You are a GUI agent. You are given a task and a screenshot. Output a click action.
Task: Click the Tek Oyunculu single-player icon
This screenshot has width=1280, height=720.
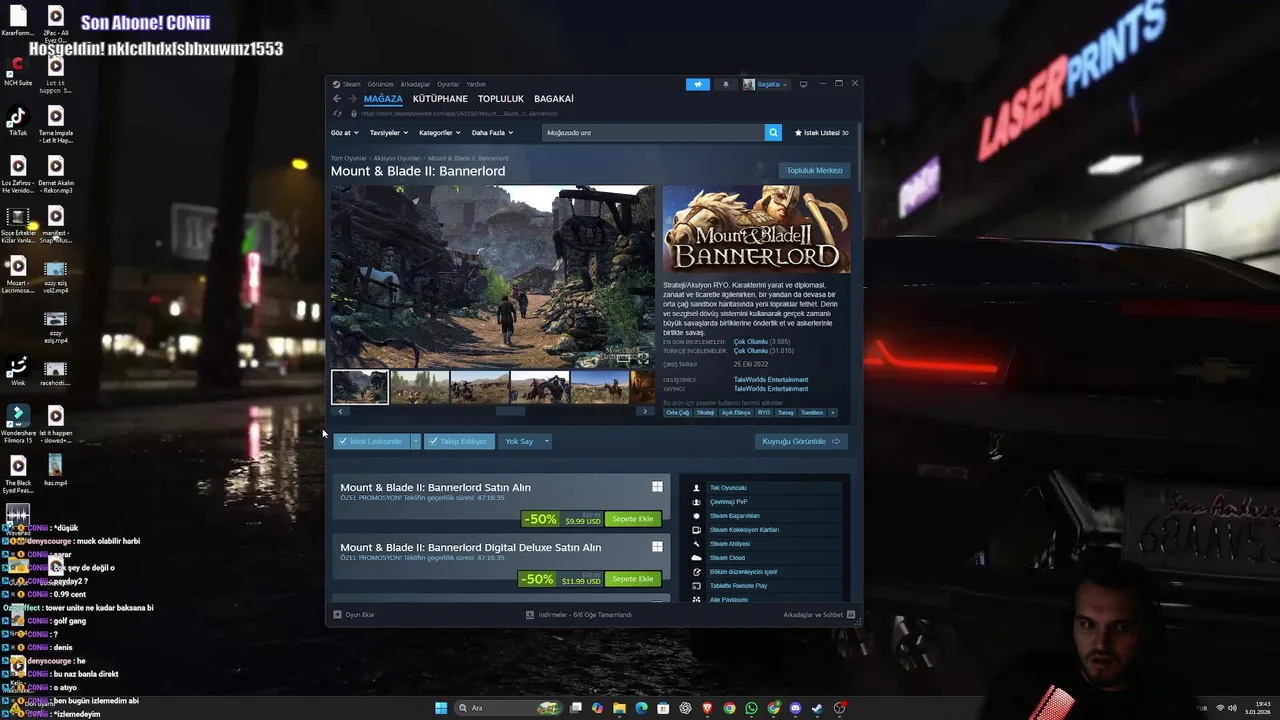(x=697, y=488)
